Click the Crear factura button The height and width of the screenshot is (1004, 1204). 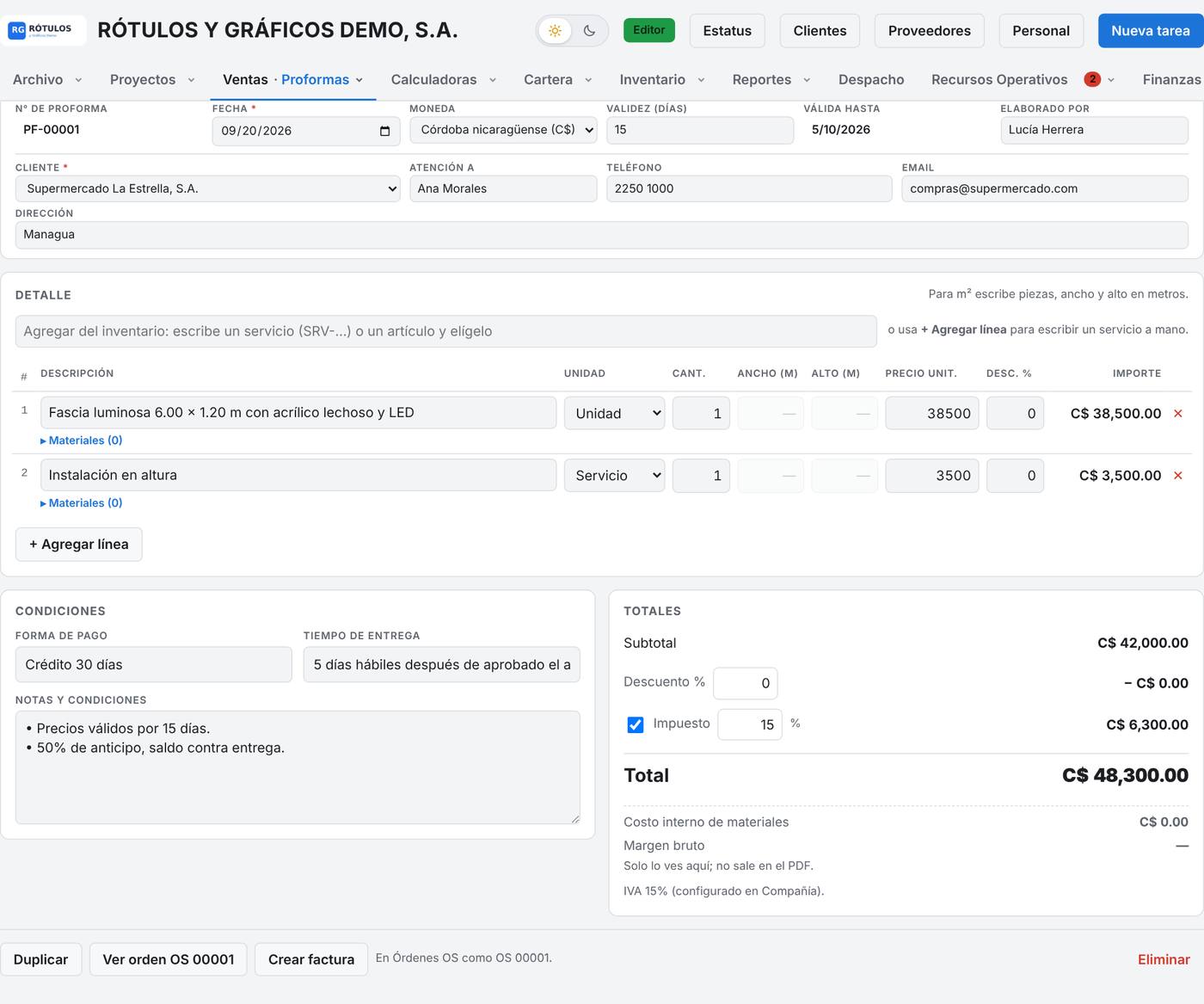point(311,959)
